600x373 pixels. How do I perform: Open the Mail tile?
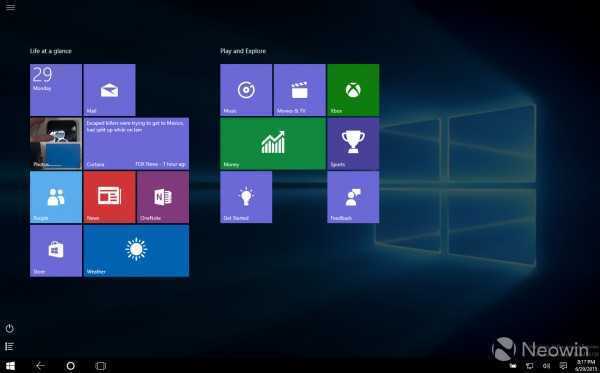(x=109, y=90)
